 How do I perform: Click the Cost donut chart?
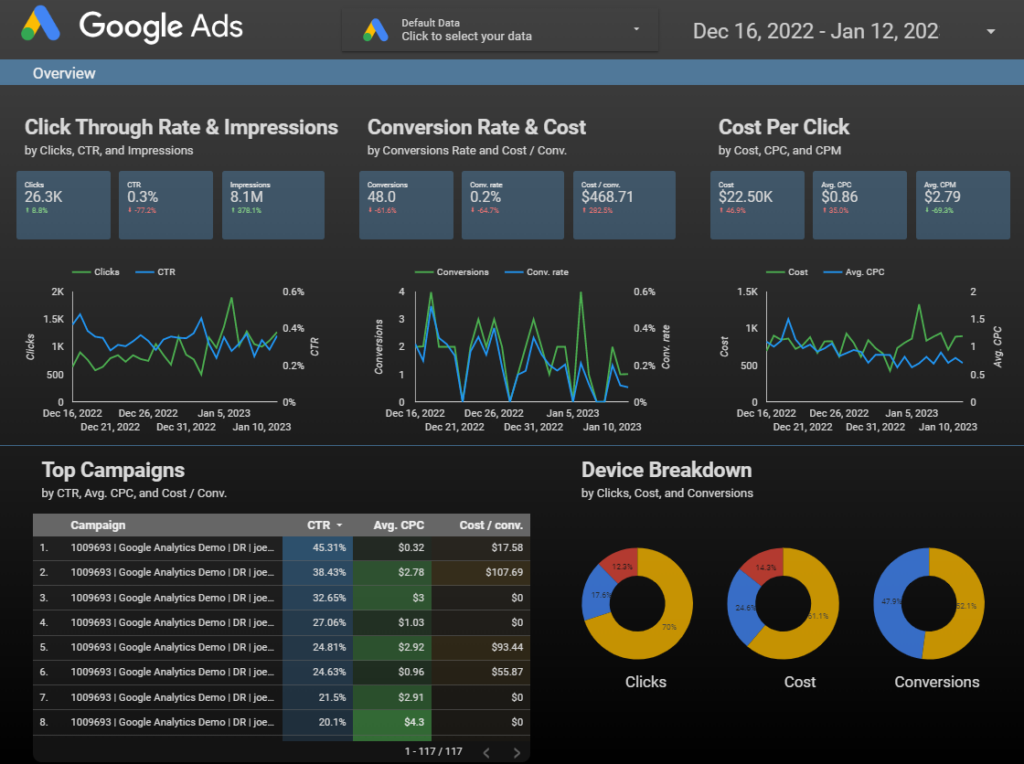784,604
